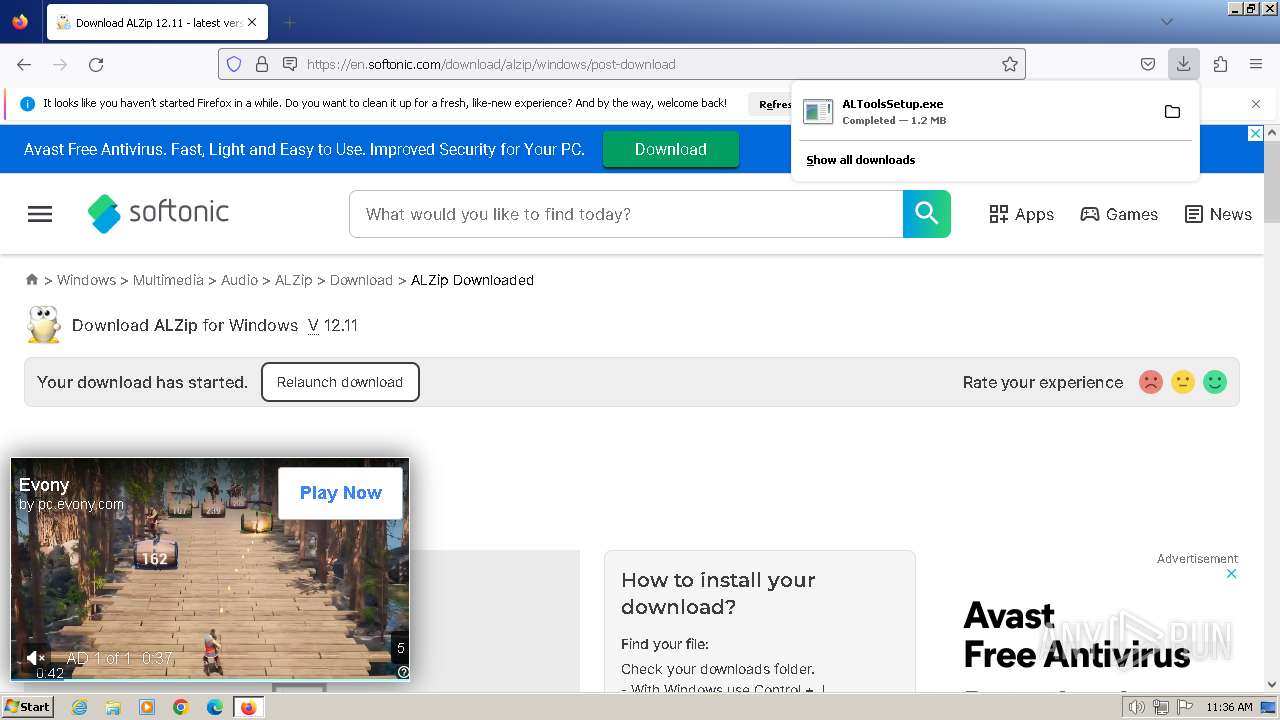Launch Internet Explorer from the taskbar

tap(80, 707)
